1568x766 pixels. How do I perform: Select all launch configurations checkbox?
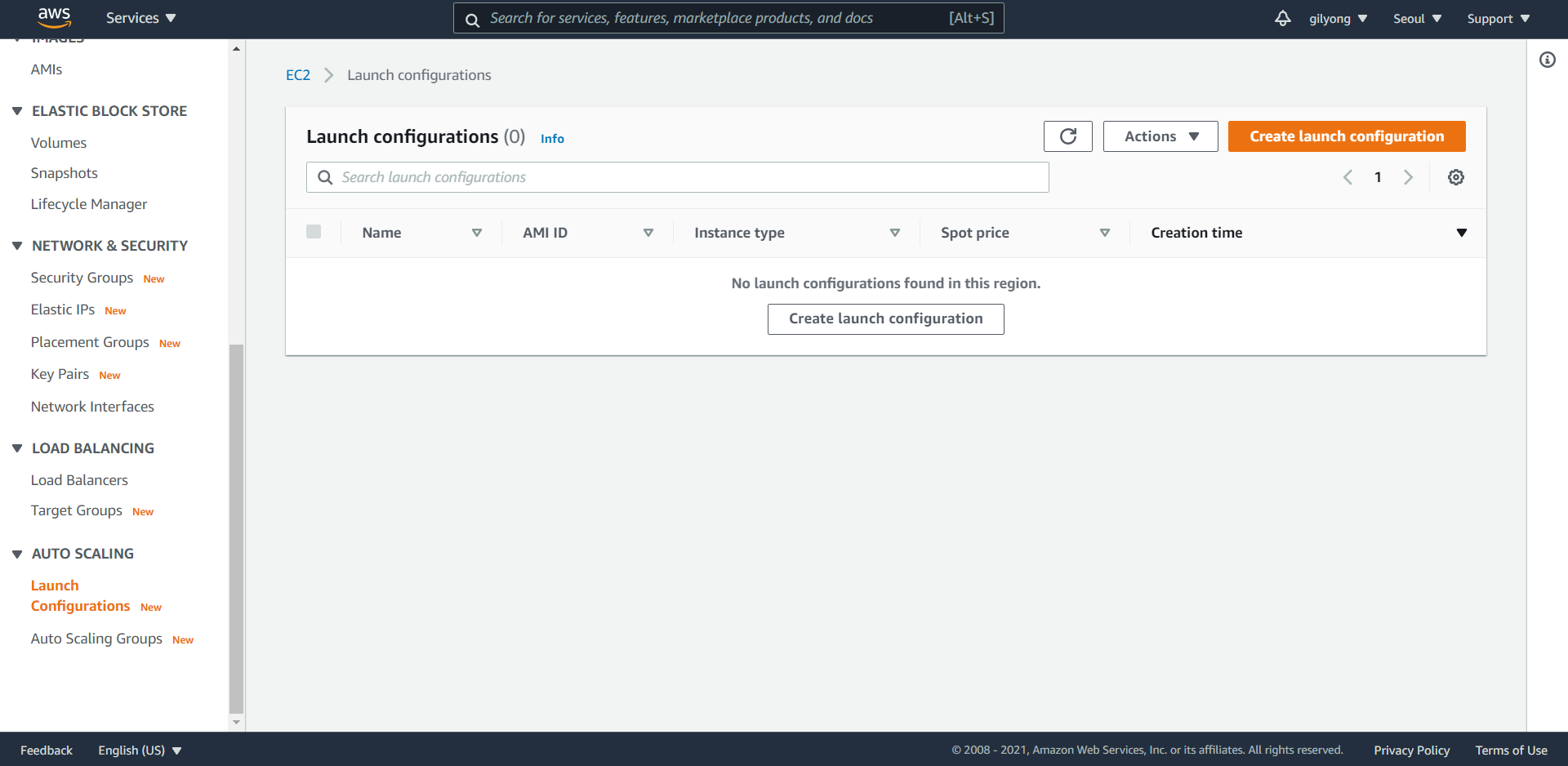point(314,232)
